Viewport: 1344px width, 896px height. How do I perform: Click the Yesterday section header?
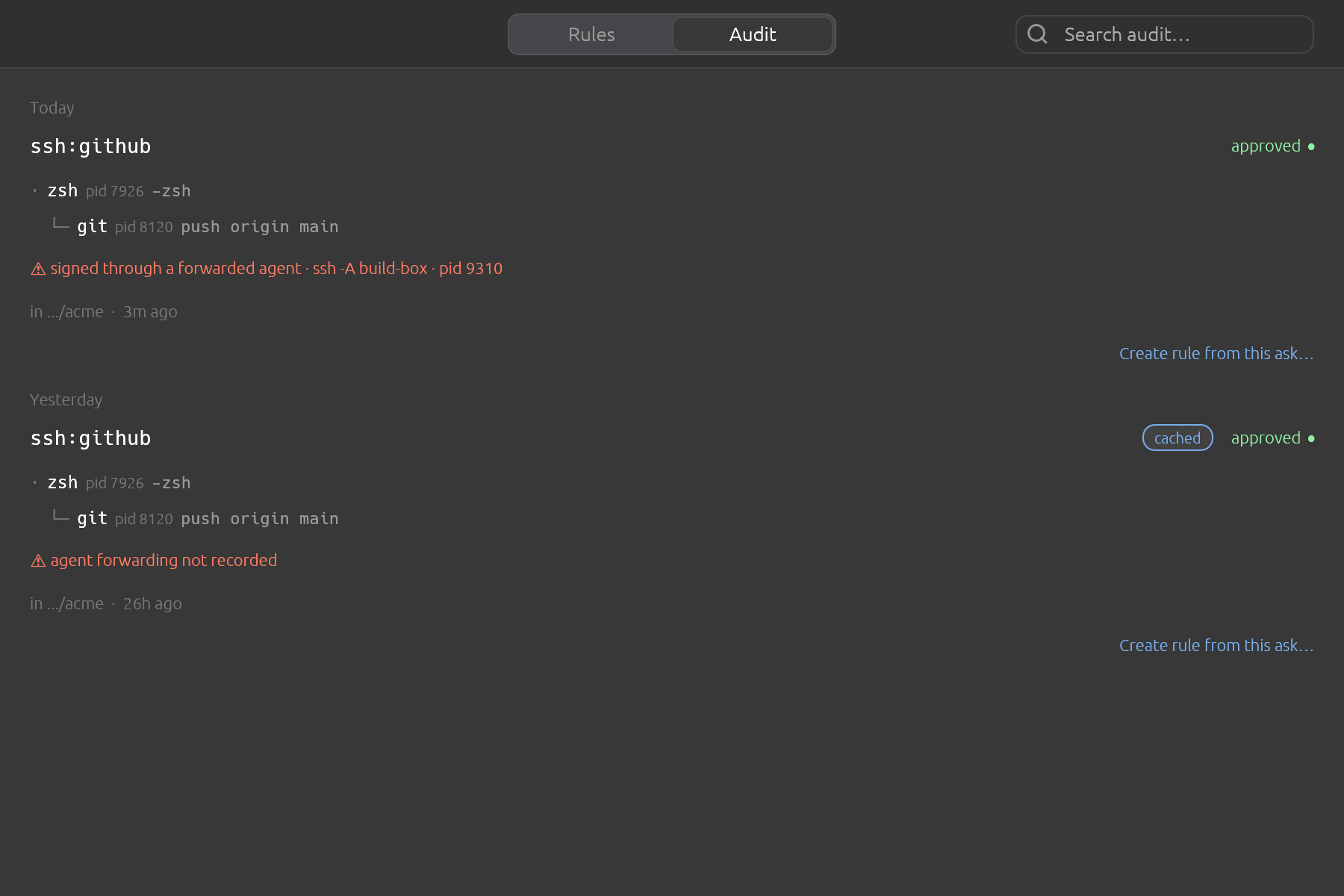pos(66,399)
